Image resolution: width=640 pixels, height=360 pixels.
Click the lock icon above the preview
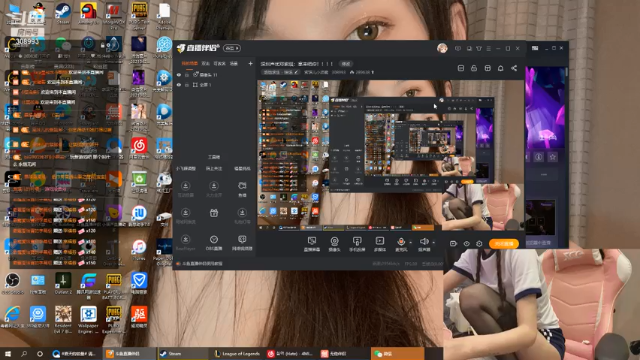click(x=474, y=68)
